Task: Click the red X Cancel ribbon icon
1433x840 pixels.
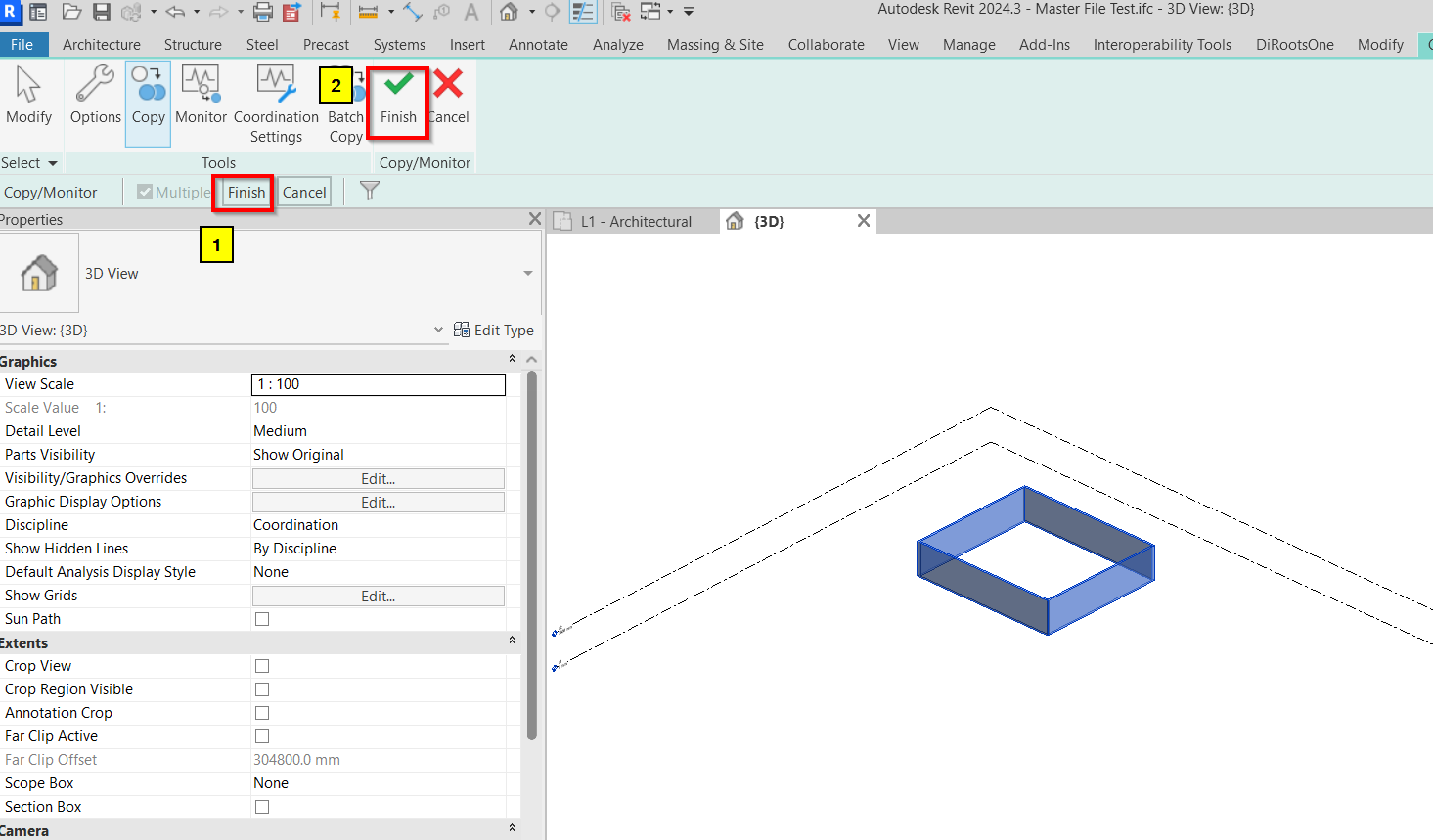Action: pyautogui.click(x=449, y=86)
